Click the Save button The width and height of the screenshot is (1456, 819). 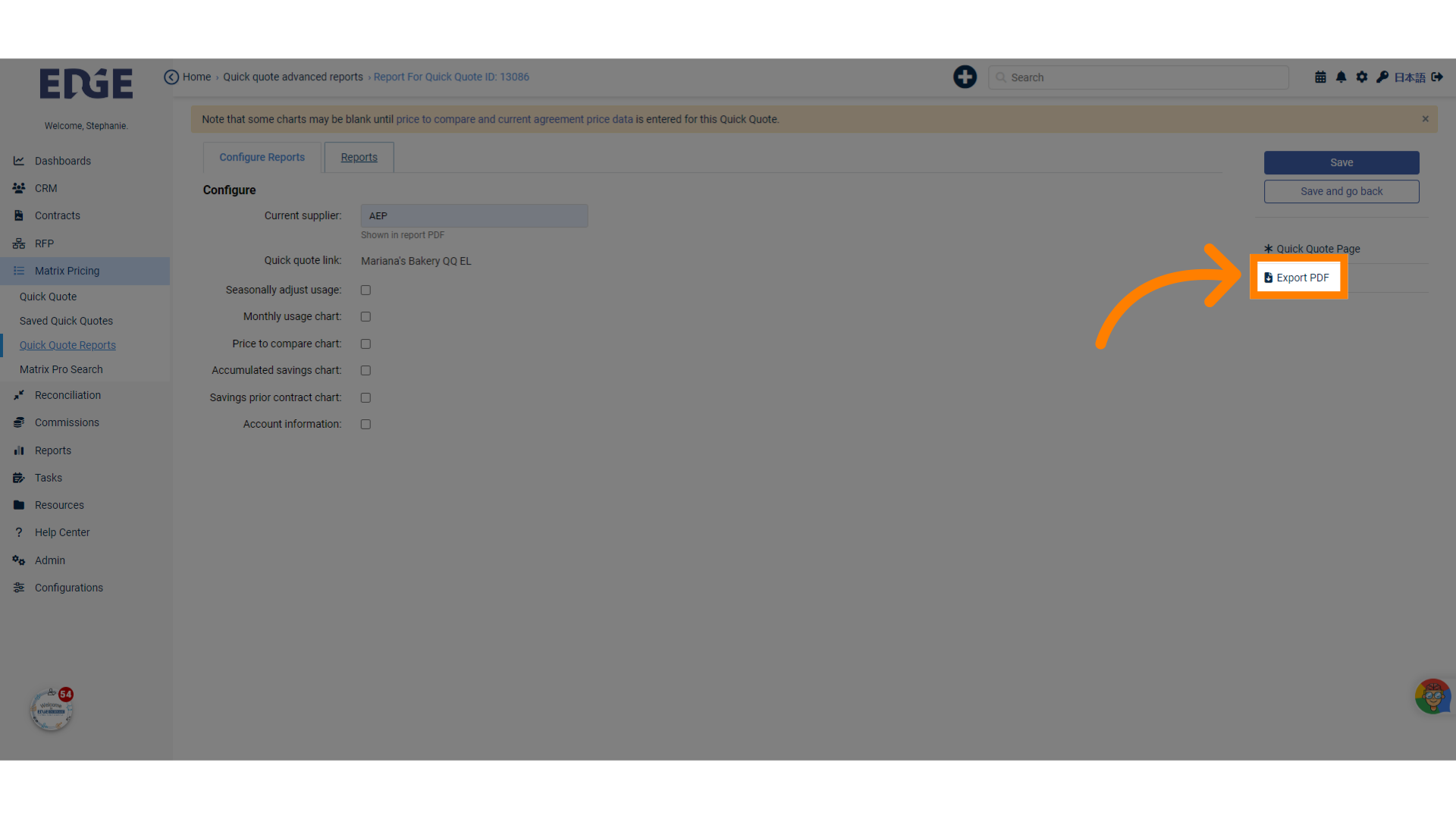[1341, 162]
